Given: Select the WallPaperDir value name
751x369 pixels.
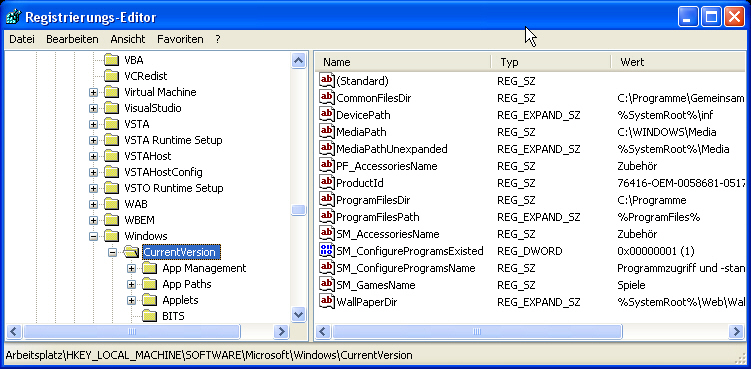Looking at the screenshot, I should click(366, 302).
